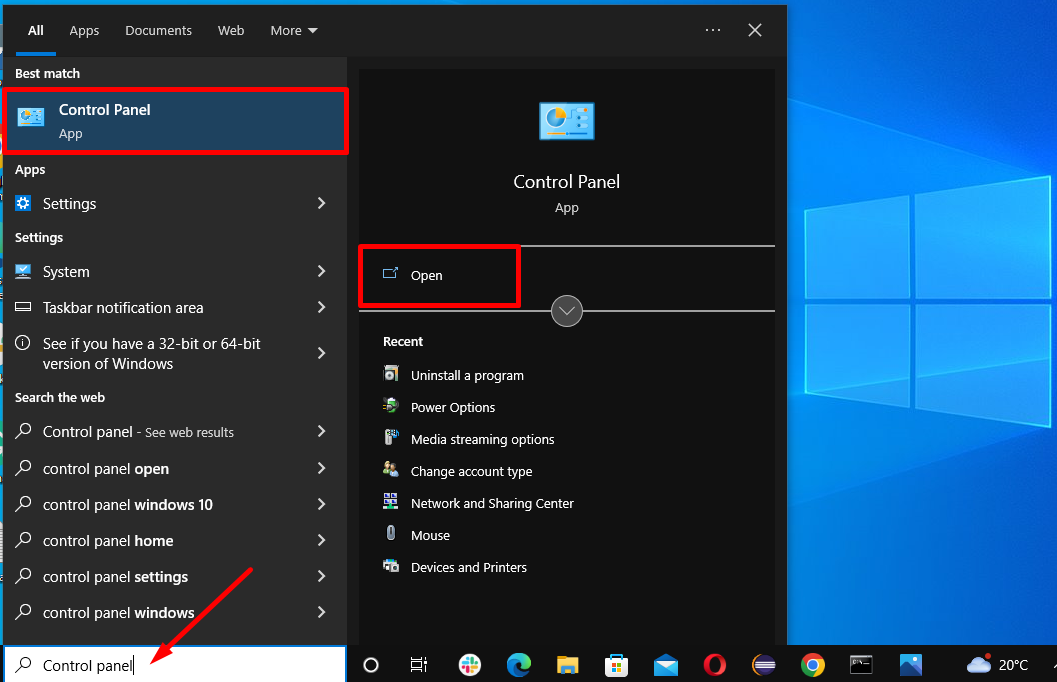The width and height of the screenshot is (1057, 682).
Task: Select the Control Panel best match result
Action: click(x=175, y=121)
